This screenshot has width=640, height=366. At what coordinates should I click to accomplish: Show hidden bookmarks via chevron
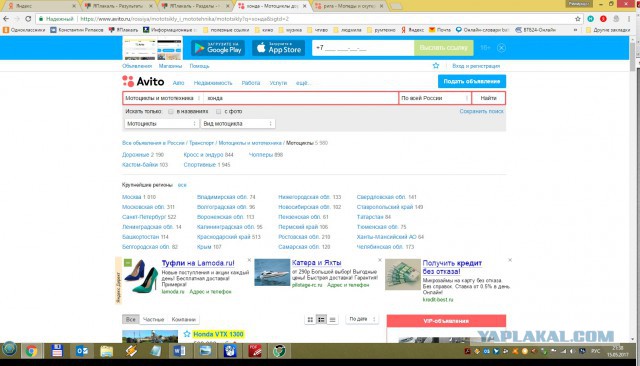coord(575,30)
